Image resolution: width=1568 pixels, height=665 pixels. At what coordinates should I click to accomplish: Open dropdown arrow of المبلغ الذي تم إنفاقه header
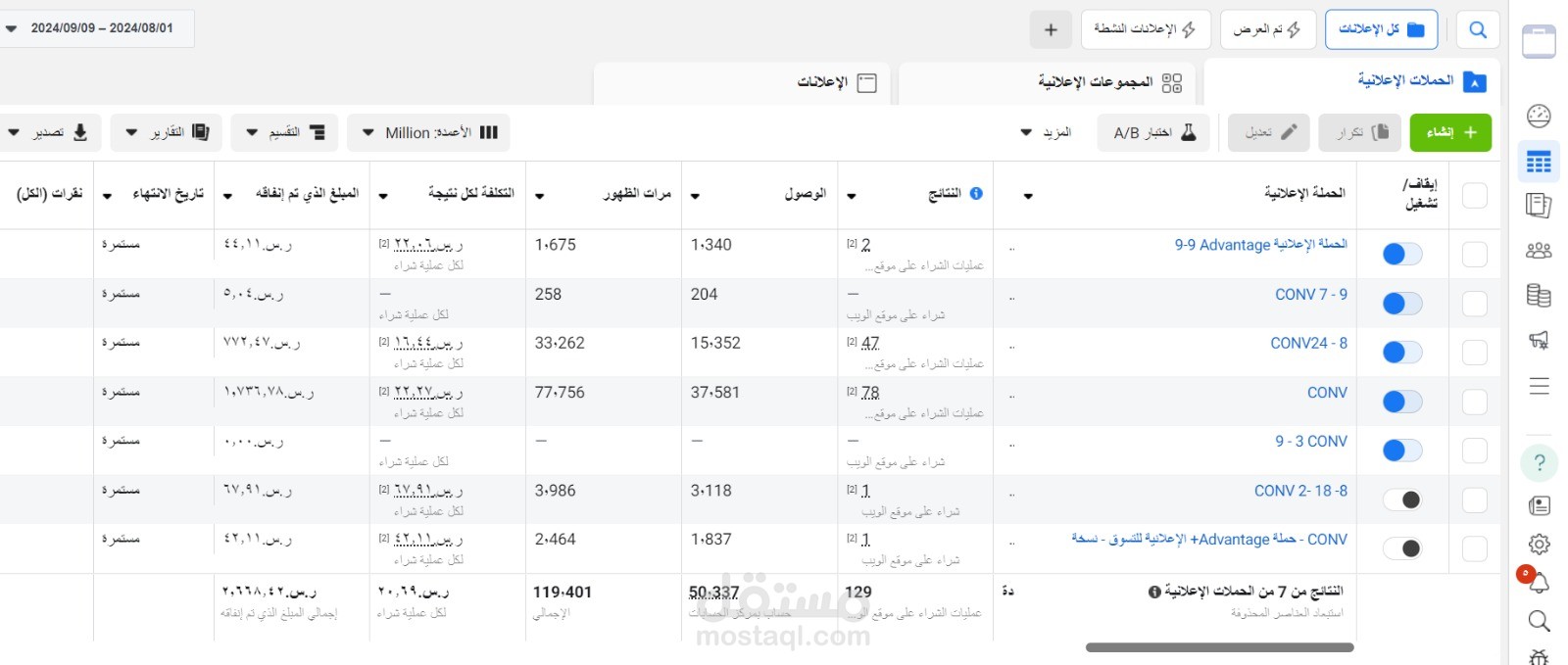[227, 196]
